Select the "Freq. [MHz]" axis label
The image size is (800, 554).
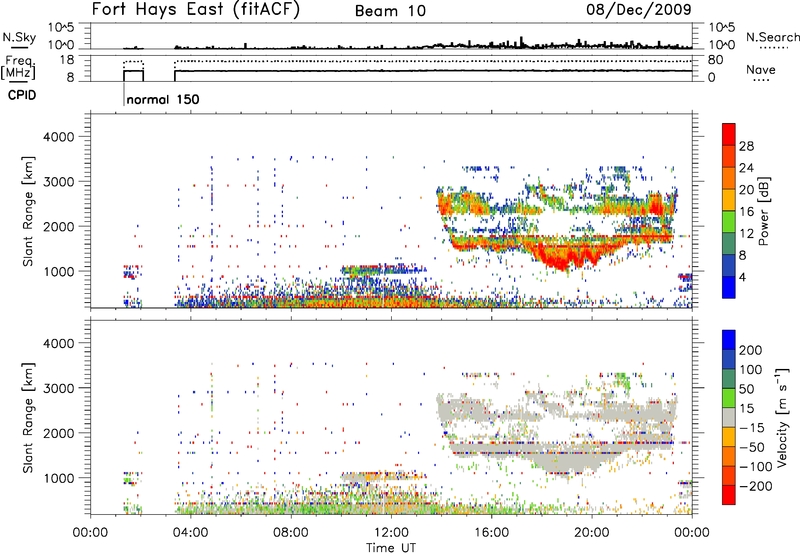[x=18, y=67]
